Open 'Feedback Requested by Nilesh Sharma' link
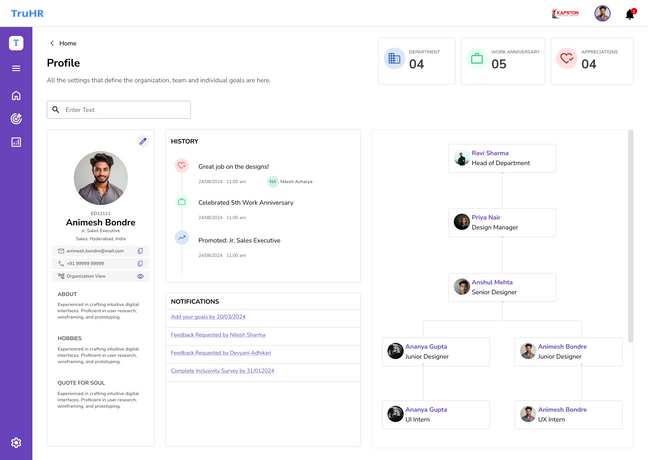 click(218, 334)
